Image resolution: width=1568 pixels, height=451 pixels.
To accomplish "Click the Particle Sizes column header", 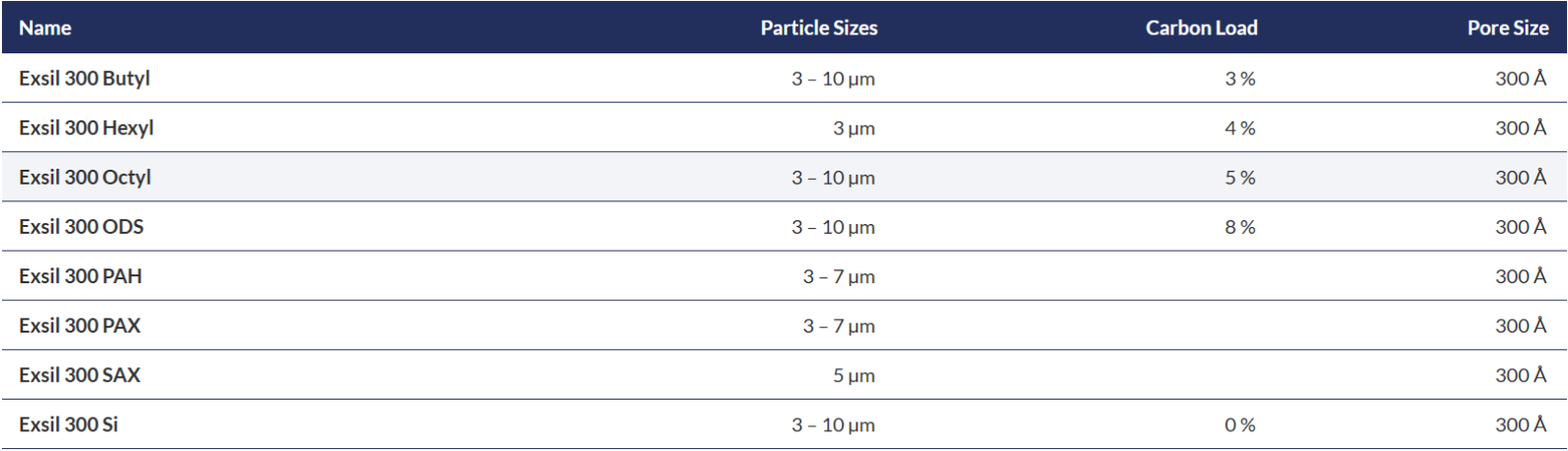I will [818, 28].
